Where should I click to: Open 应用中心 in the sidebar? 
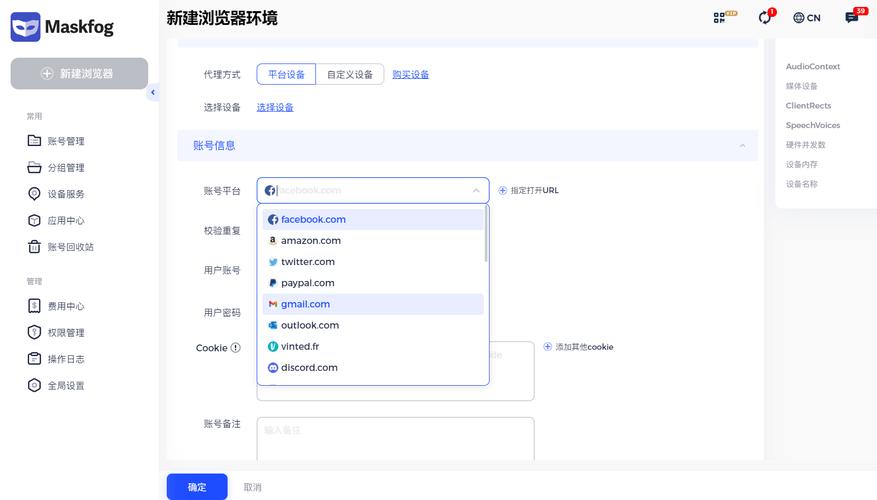point(56,220)
